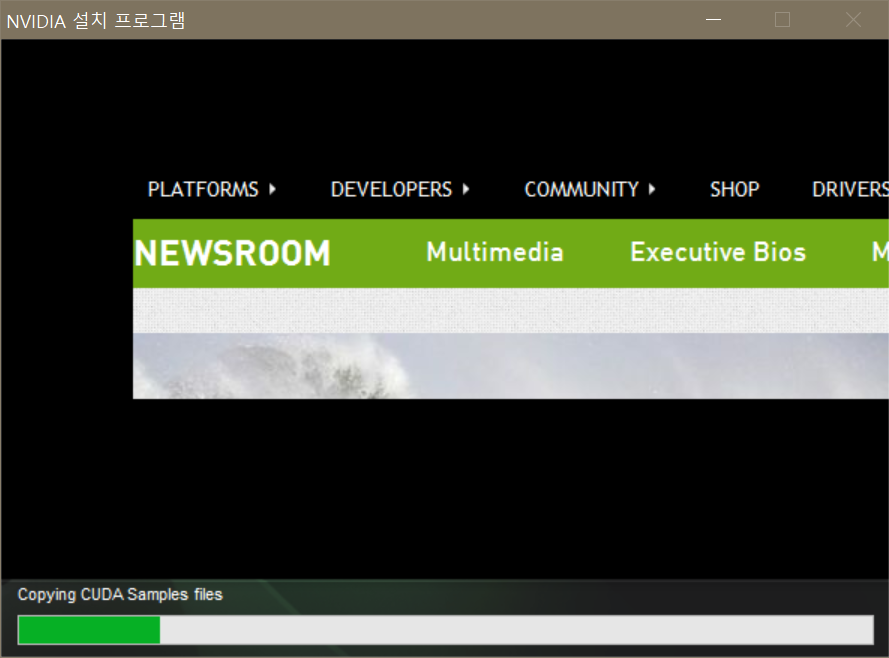Close the NVIDIA installer window

pyautogui.click(x=853, y=20)
